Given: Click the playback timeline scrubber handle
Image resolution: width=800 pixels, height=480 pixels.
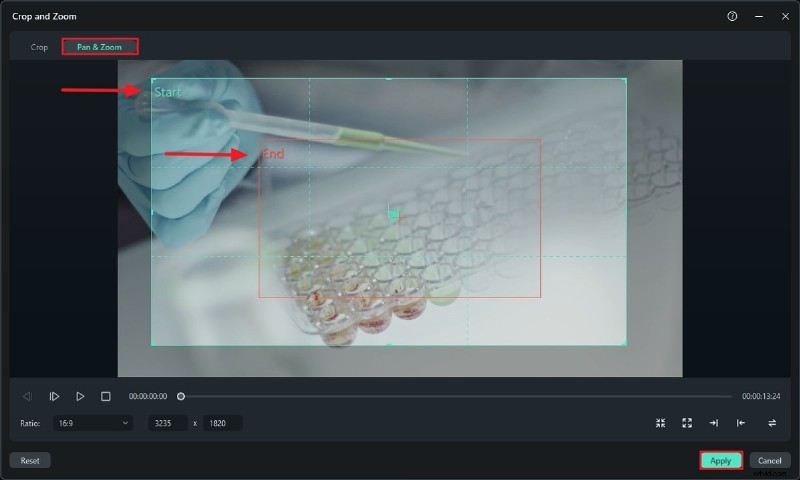Looking at the screenshot, I should click(181, 396).
